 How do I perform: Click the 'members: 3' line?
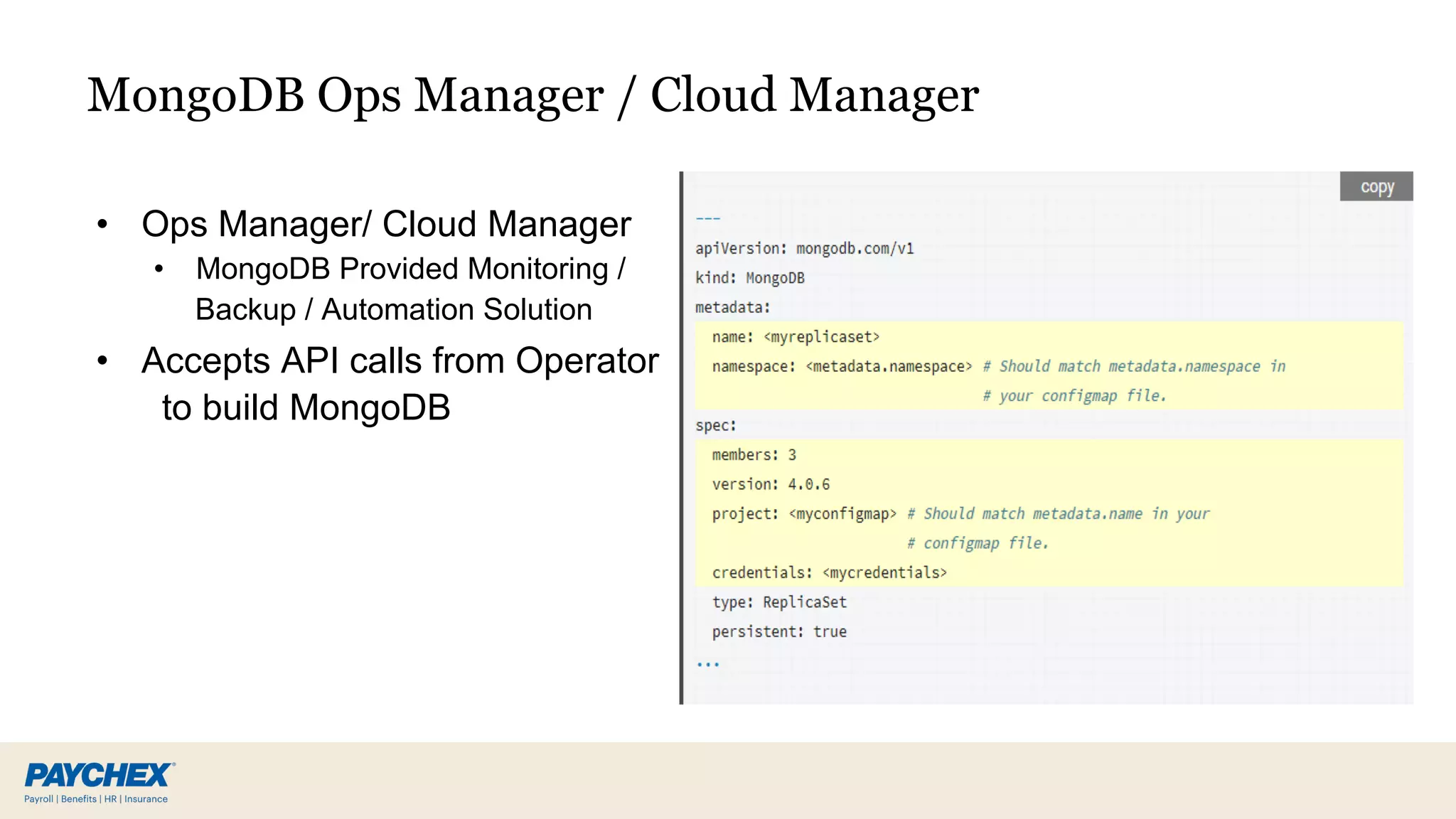coord(754,455)
